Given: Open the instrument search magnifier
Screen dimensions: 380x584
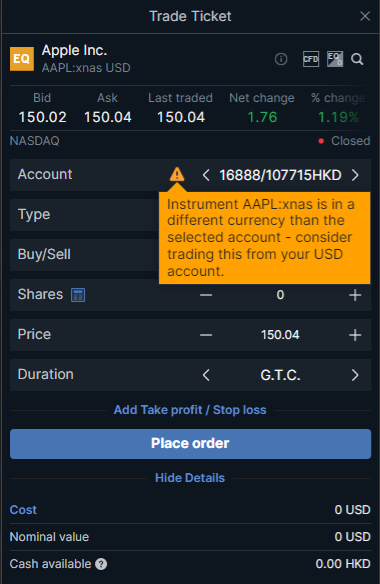Looking at the screenshot, I should (x=357, y=59).
